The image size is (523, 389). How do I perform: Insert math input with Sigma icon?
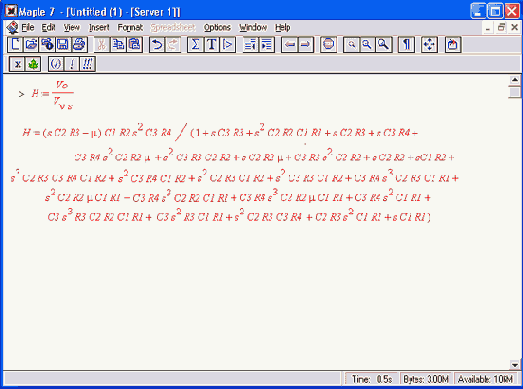tap(195, 45)
